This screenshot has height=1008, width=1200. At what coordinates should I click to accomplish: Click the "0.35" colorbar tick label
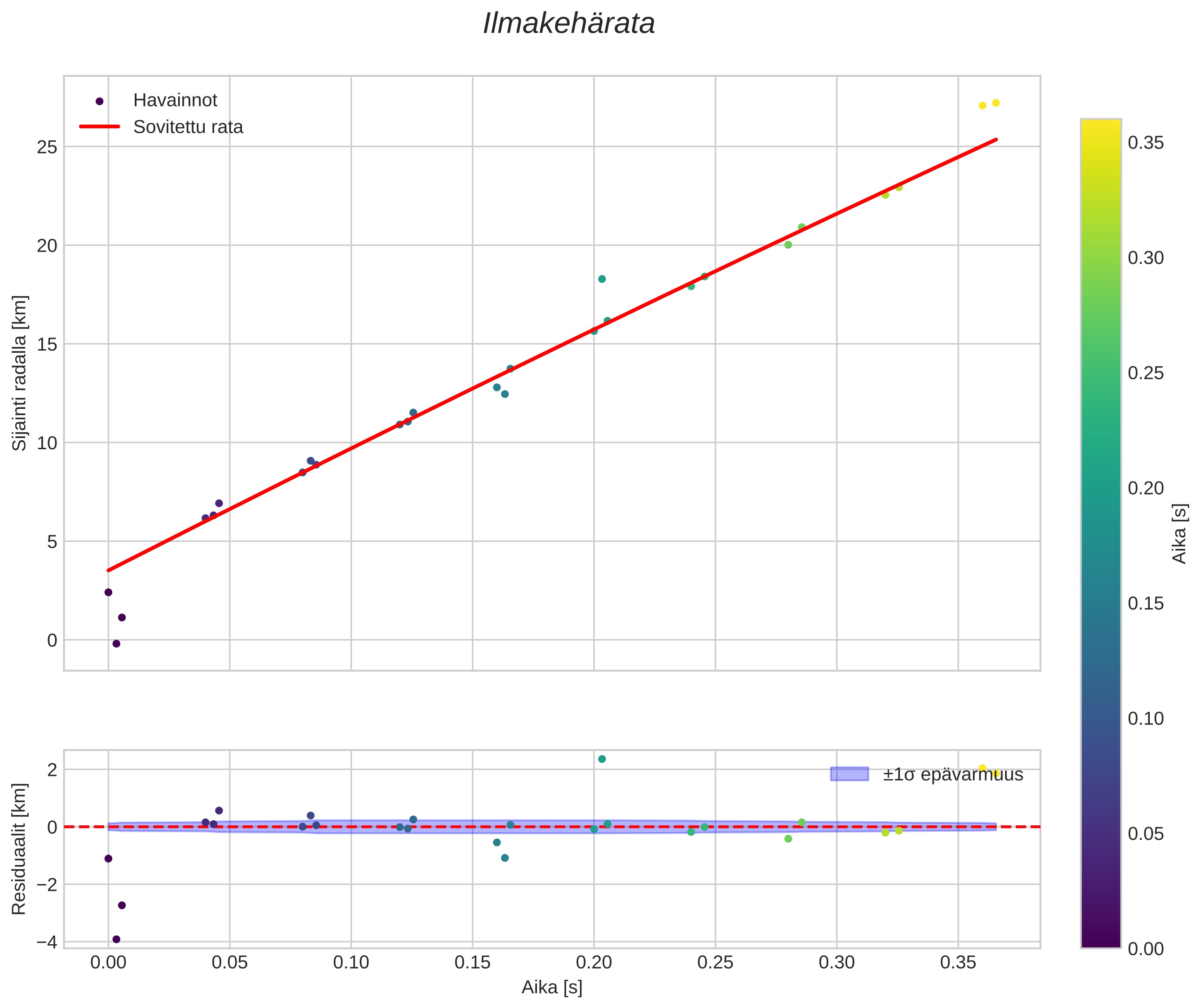click(1146, 142)
